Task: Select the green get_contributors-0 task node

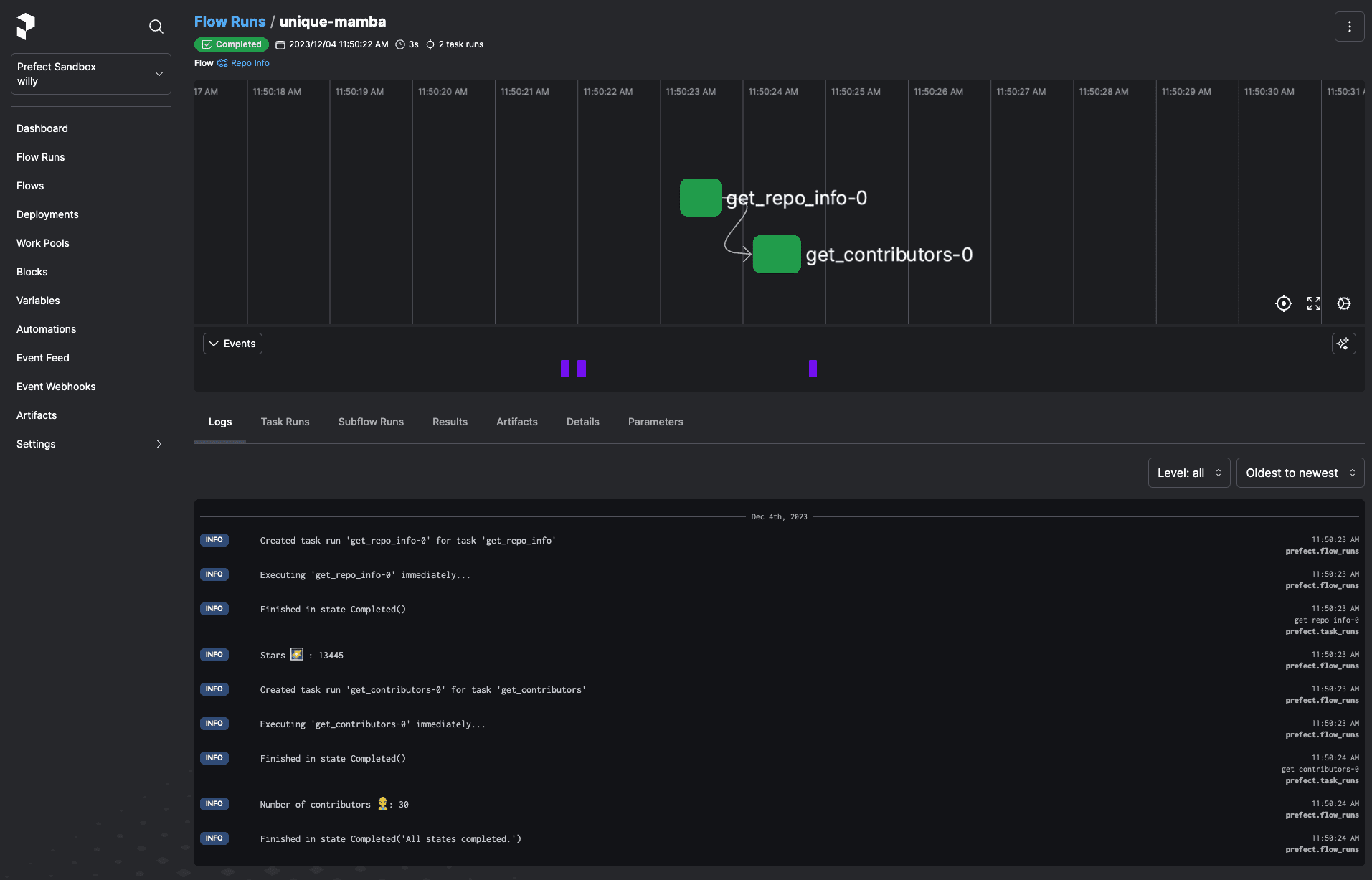Action: pos(776,254)
